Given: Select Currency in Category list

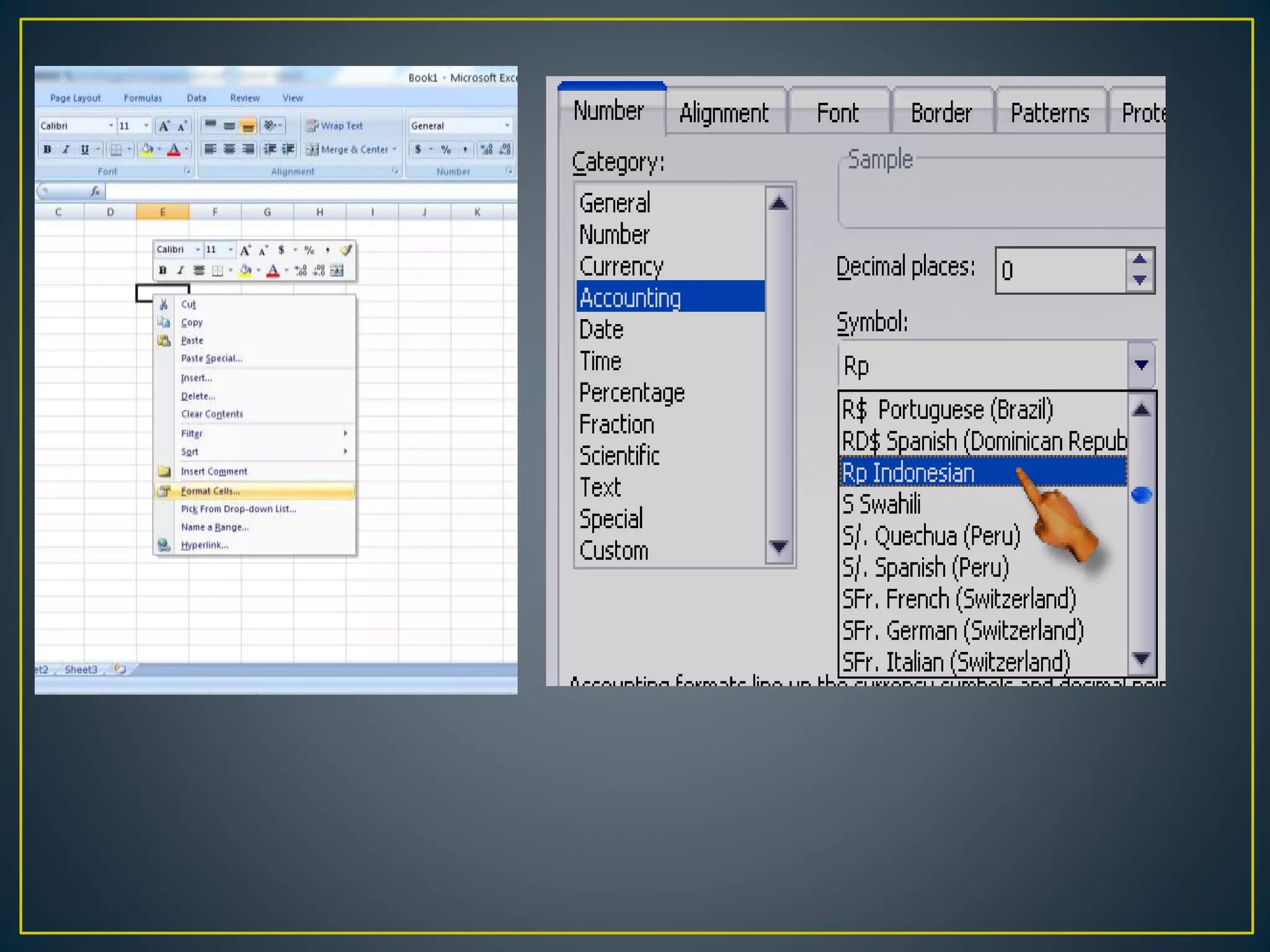Looking at the screenshot, I should click(x=621, y=267).
